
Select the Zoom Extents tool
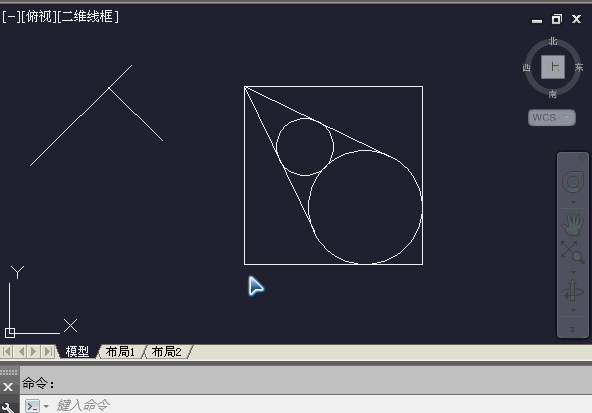(x=573, y=252)
